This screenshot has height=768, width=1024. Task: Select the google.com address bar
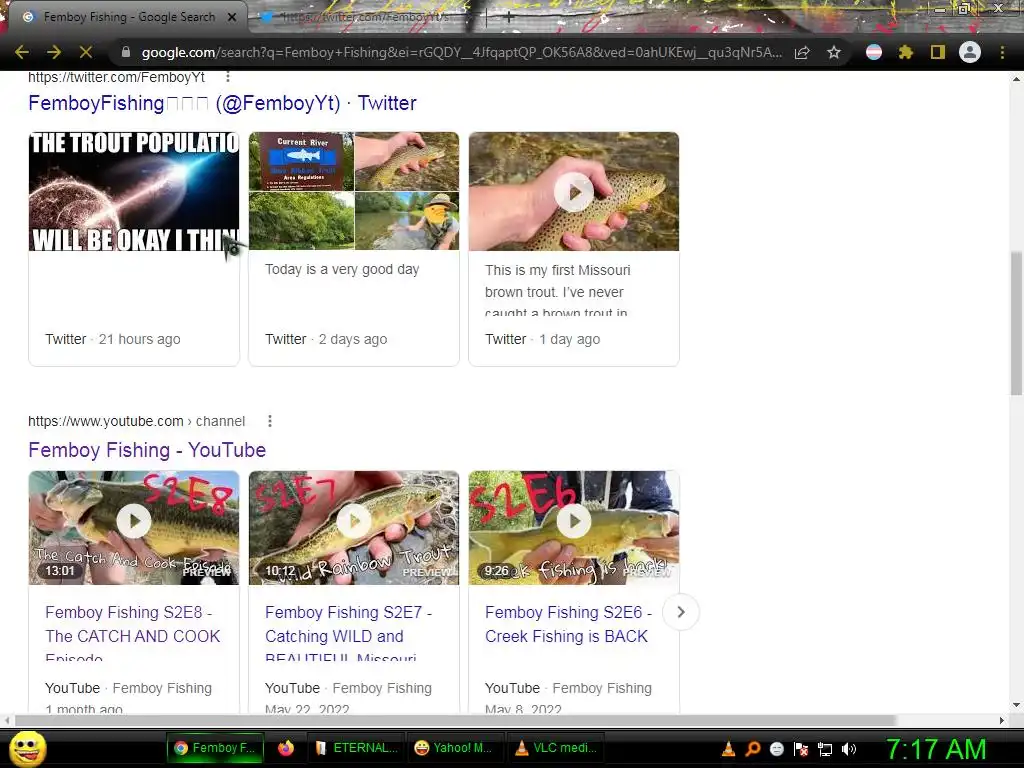[x=460, y=52]
